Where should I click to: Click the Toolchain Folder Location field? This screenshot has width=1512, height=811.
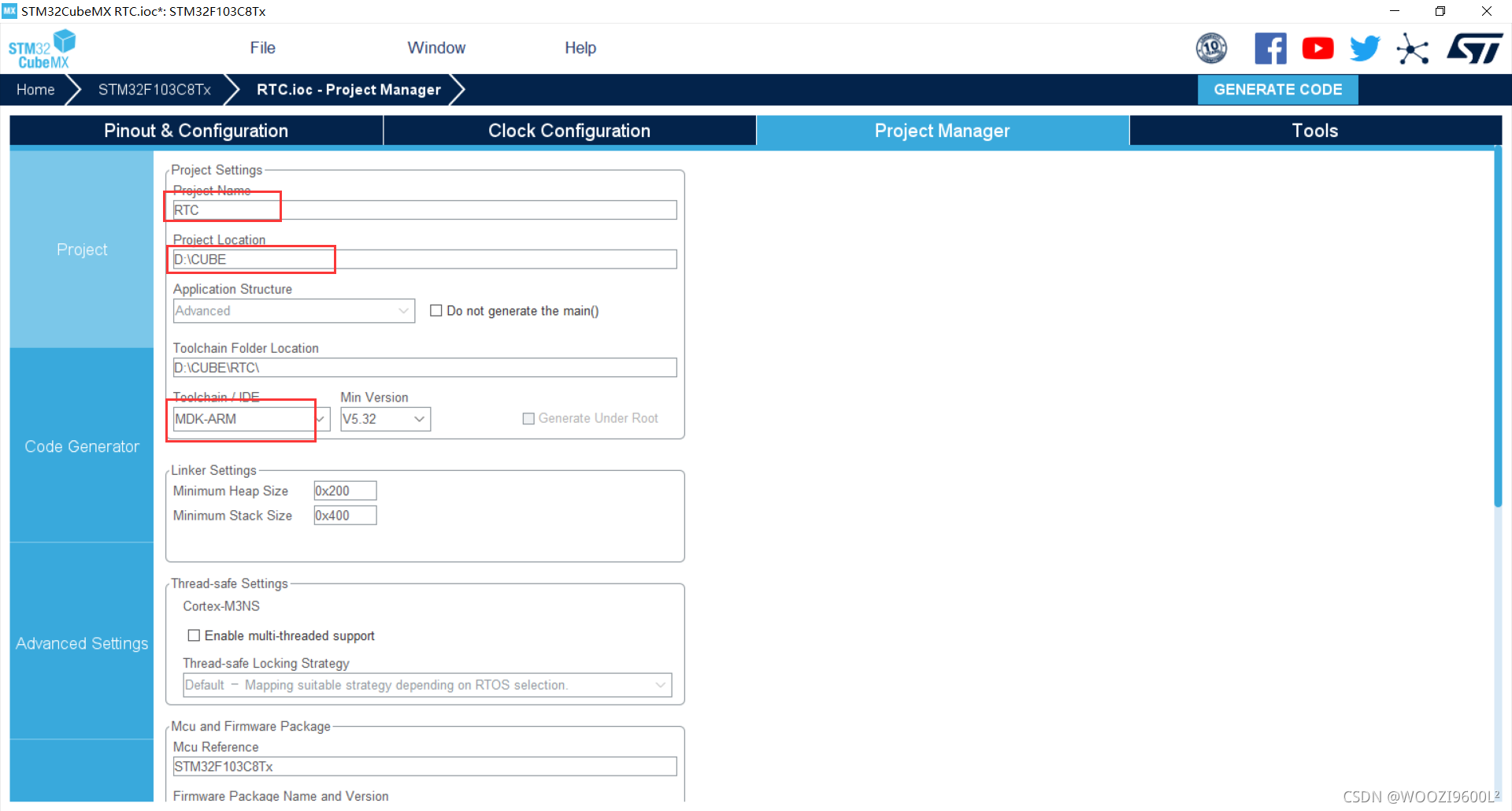[x=424, y=368]
